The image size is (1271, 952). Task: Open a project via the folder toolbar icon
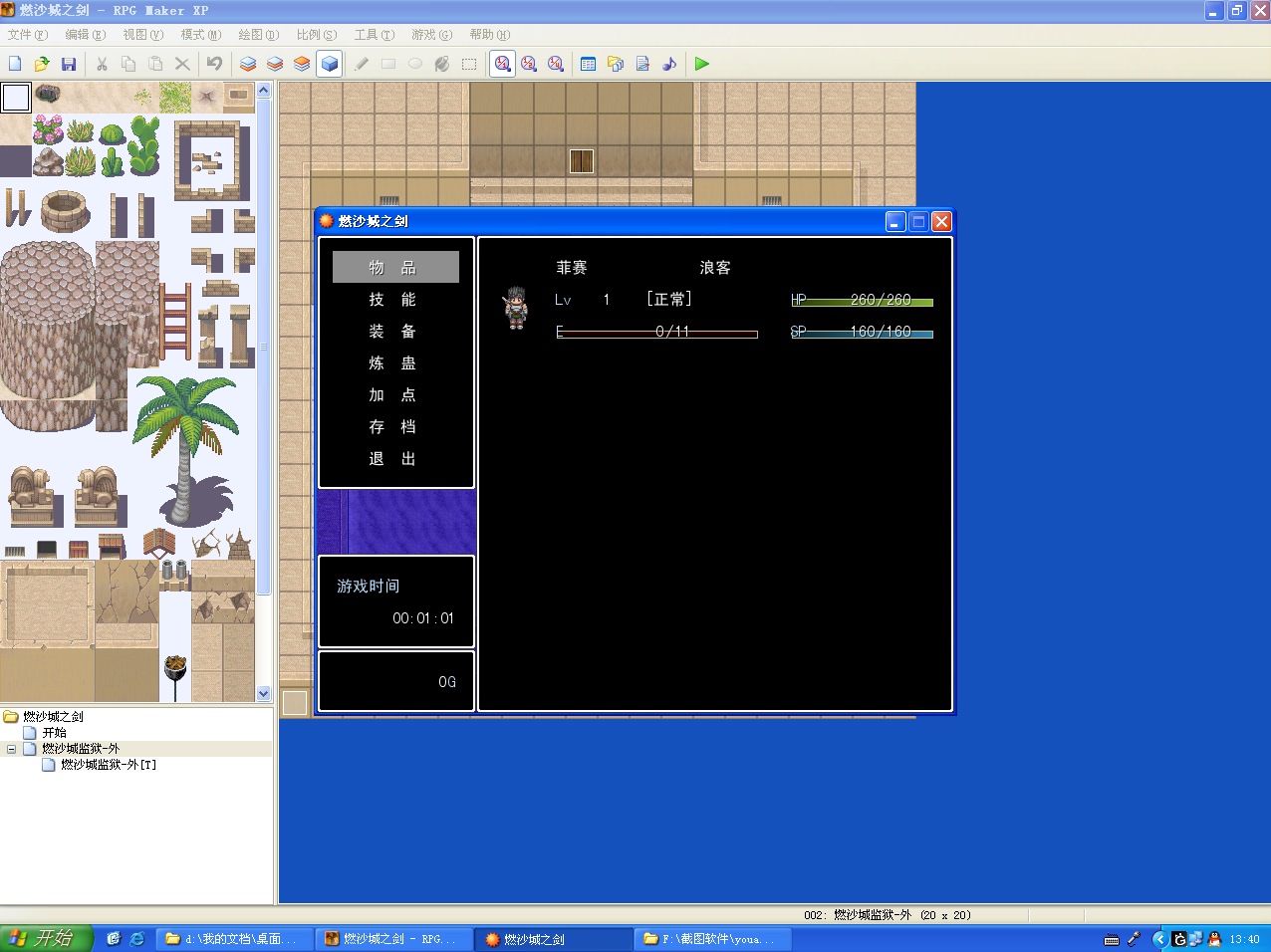point(42,64)
